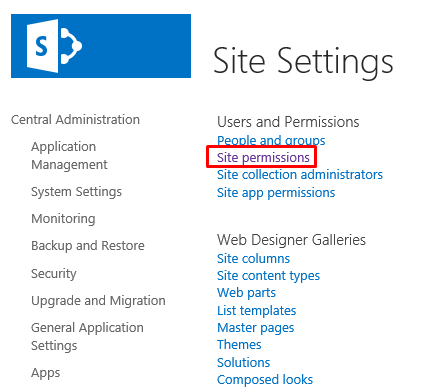Open Backup and Restore

click(x=88, y=246)
